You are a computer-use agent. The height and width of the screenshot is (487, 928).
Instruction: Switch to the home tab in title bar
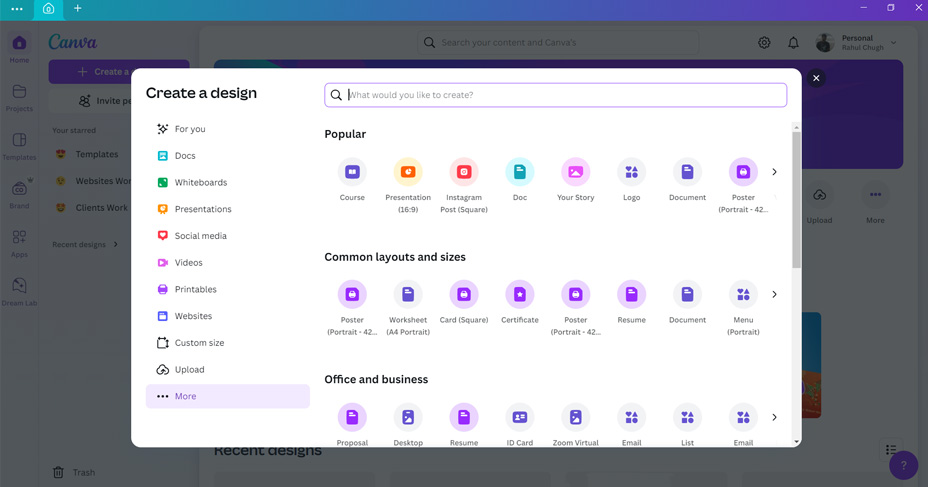(49, 9)
